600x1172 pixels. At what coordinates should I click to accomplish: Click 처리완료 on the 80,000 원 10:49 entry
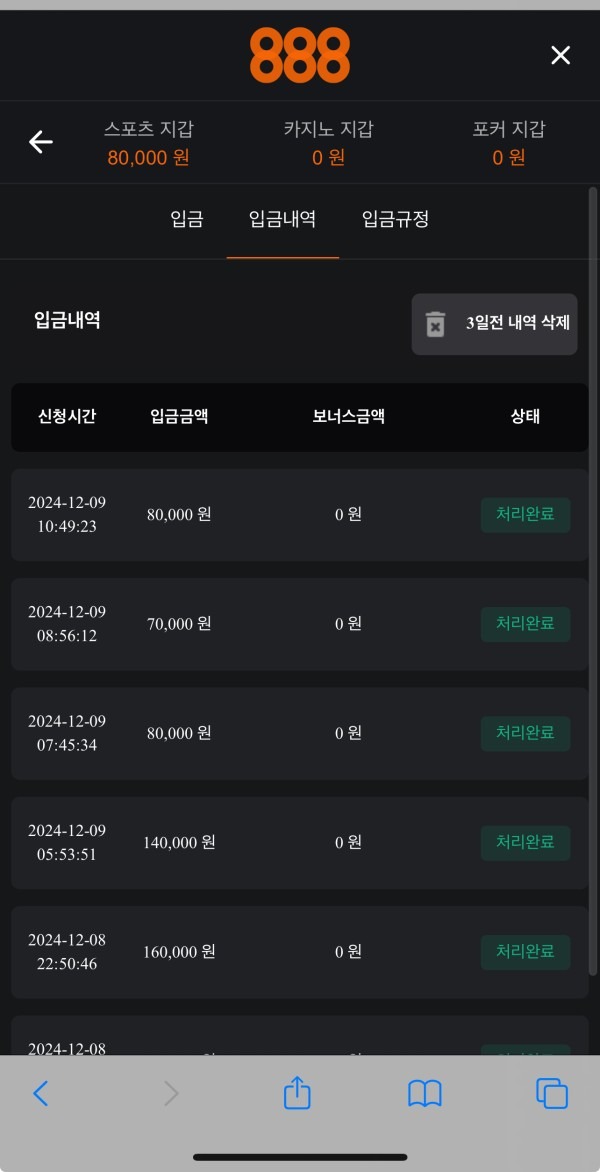[525, 514]
